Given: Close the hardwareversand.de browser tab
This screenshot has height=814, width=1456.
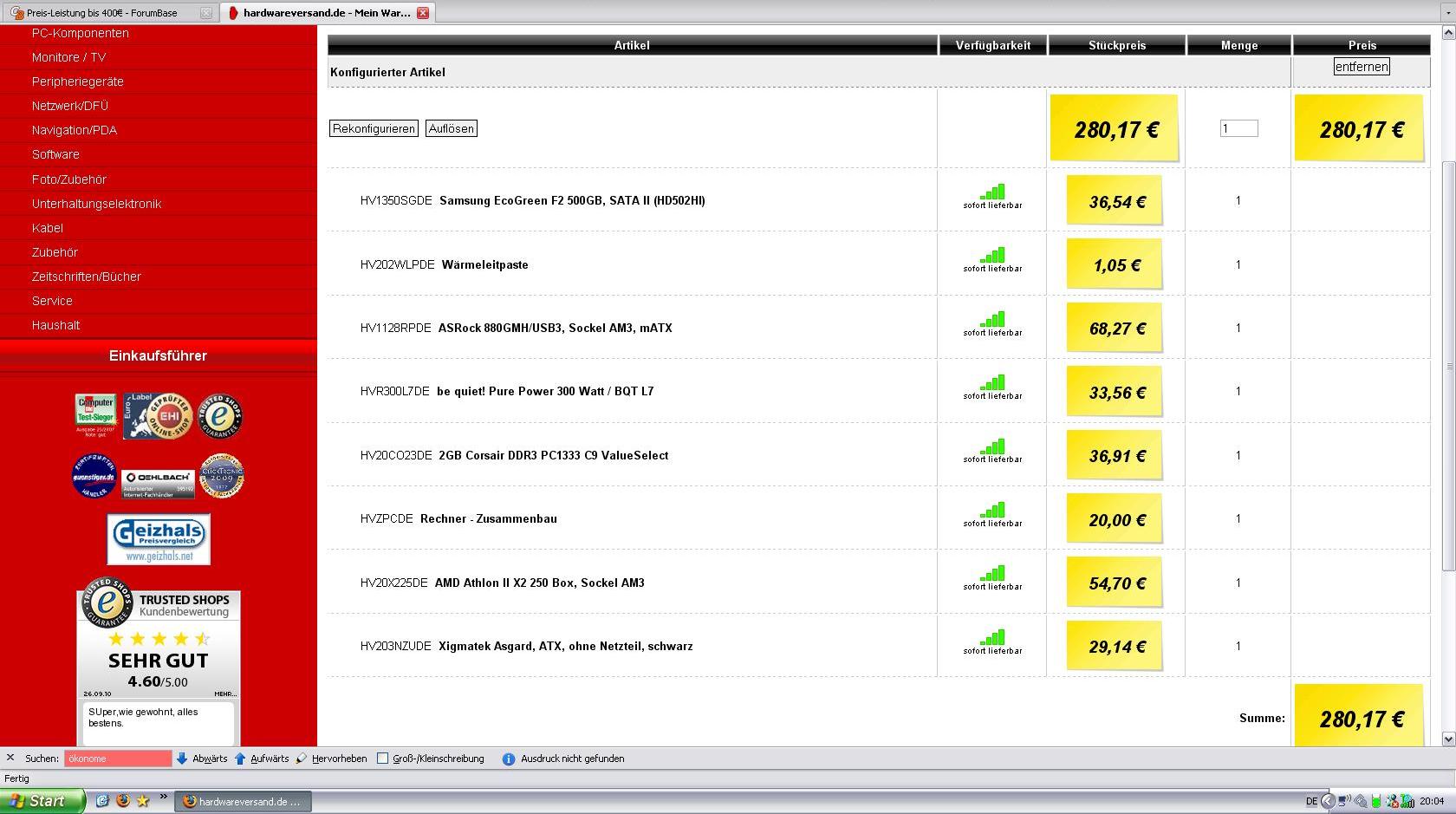Looking at the screenshot, I should [423, 13].
